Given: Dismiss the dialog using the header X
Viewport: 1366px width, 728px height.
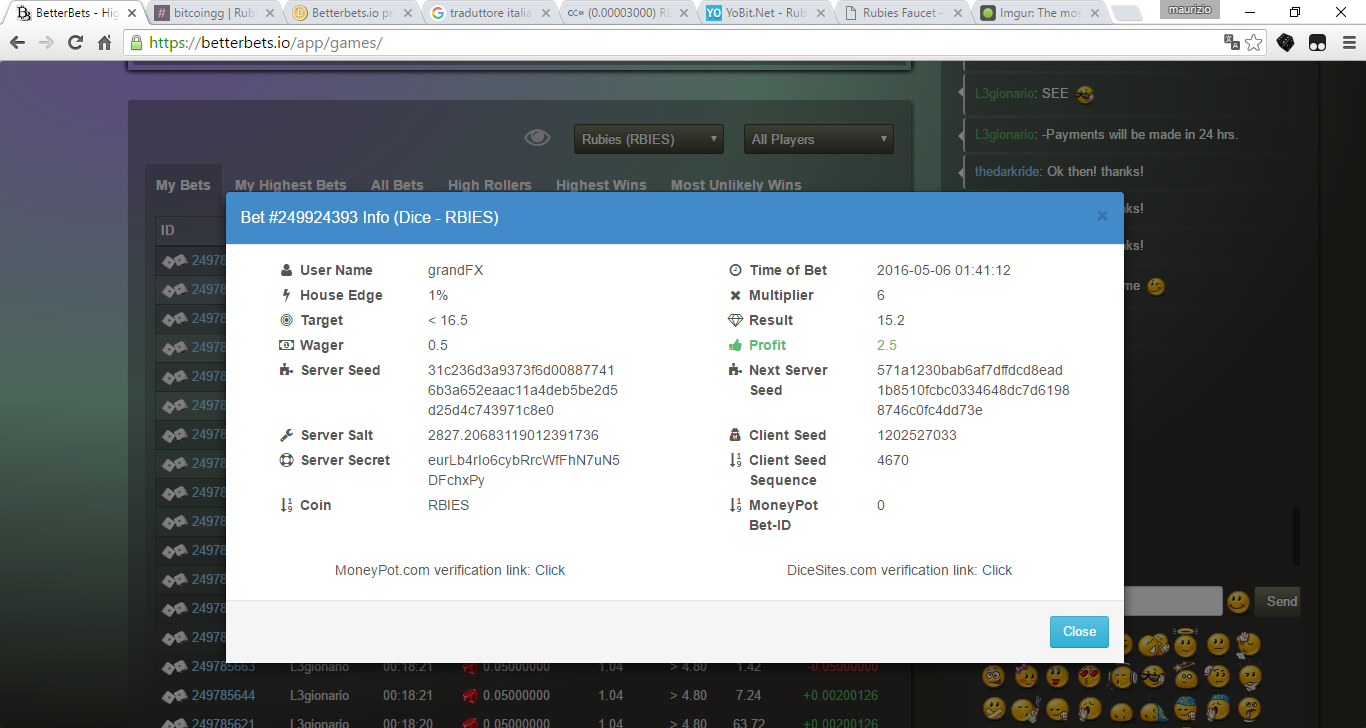Looking at the screenshot, I should [1102, 216].
